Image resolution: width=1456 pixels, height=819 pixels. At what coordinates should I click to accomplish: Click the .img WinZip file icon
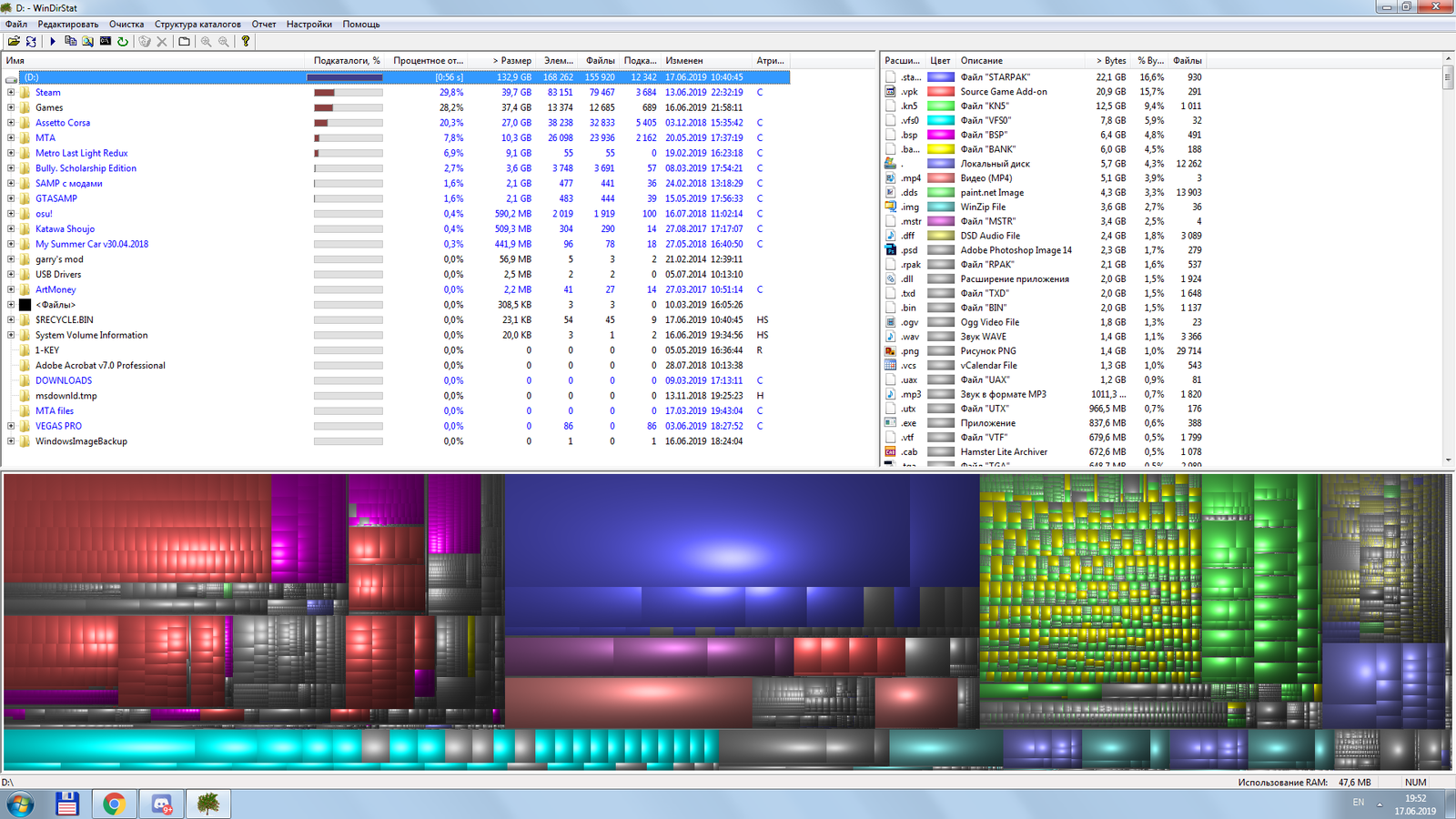tap(890, 207)
